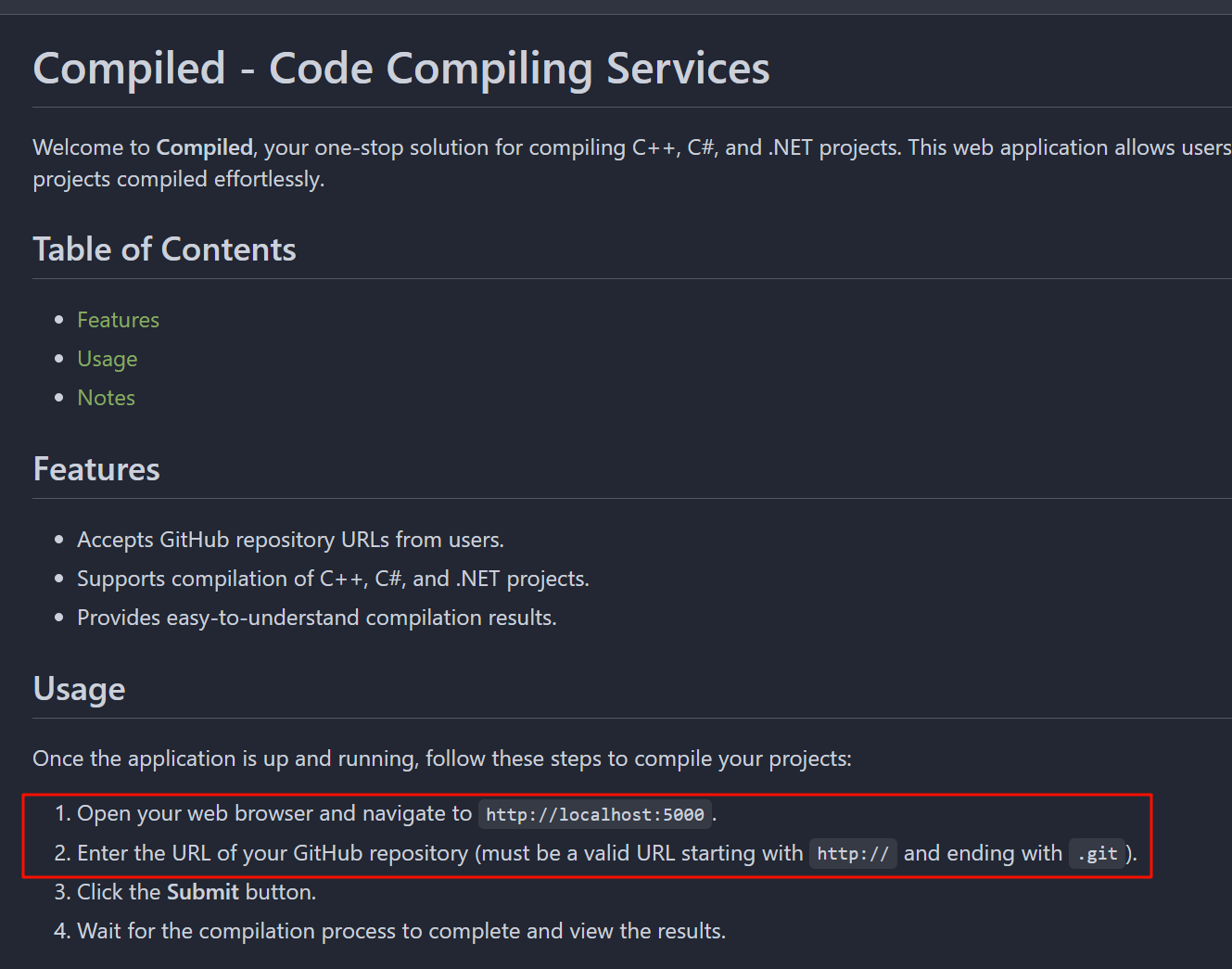Image resolution: width=1232 pixels, height=969 pixels.
Task: Click "Provides easy-to-understand compilation results" bullet
Action: pos(316,618)
